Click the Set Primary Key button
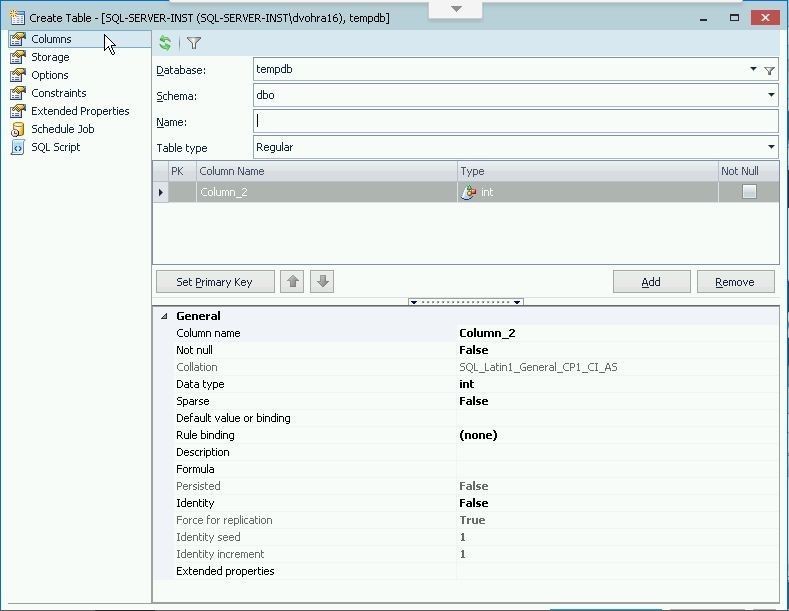789x611 pixels. (214, 282)
